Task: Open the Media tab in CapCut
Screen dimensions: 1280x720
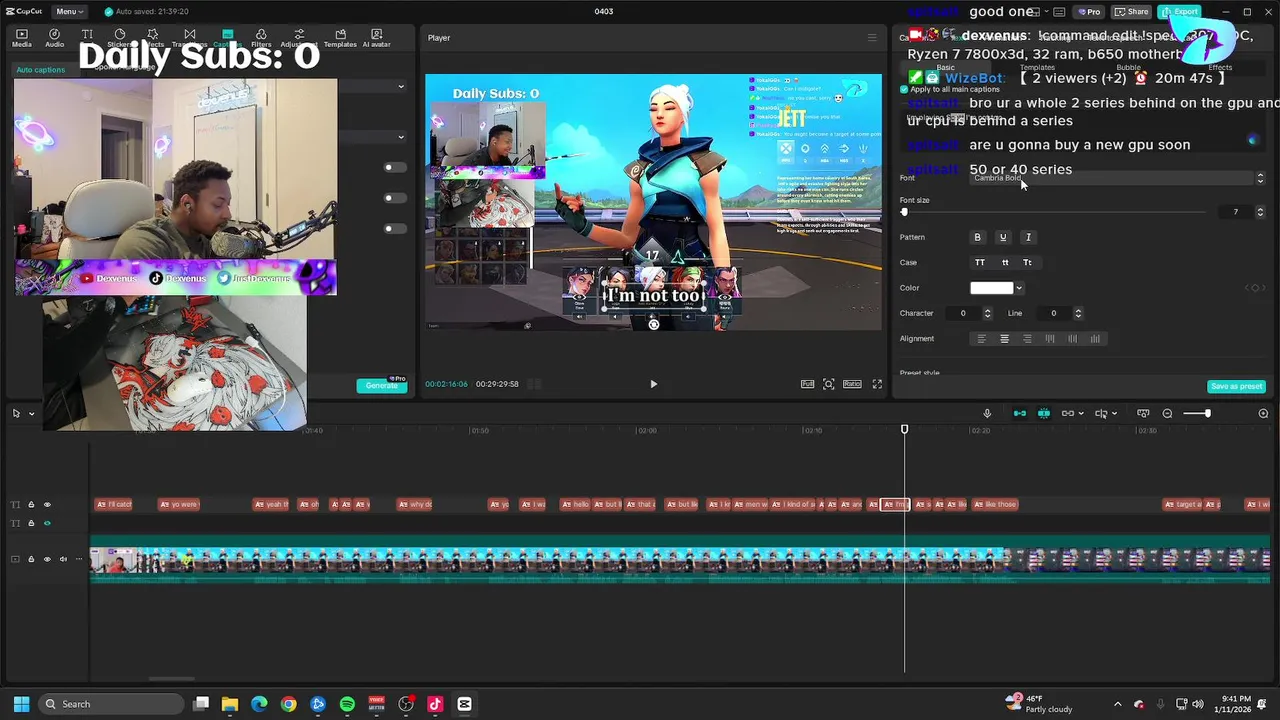Action: click(x=21, y=38)
